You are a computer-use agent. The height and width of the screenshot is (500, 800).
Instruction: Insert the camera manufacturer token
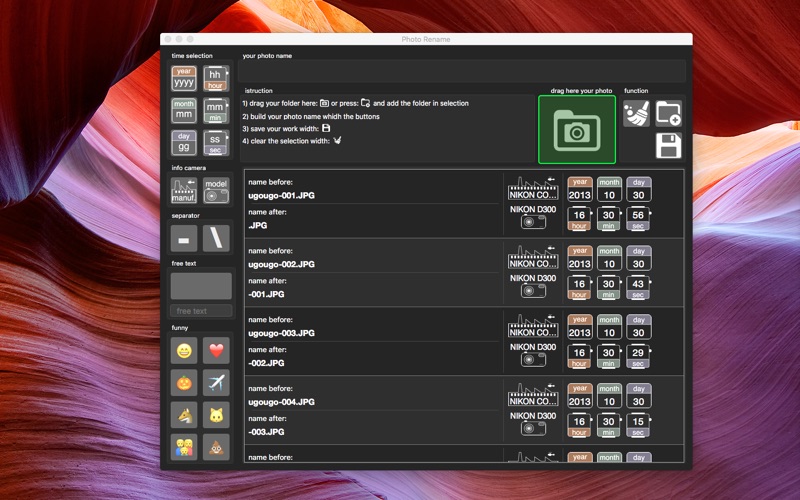[x=184, y=190]
